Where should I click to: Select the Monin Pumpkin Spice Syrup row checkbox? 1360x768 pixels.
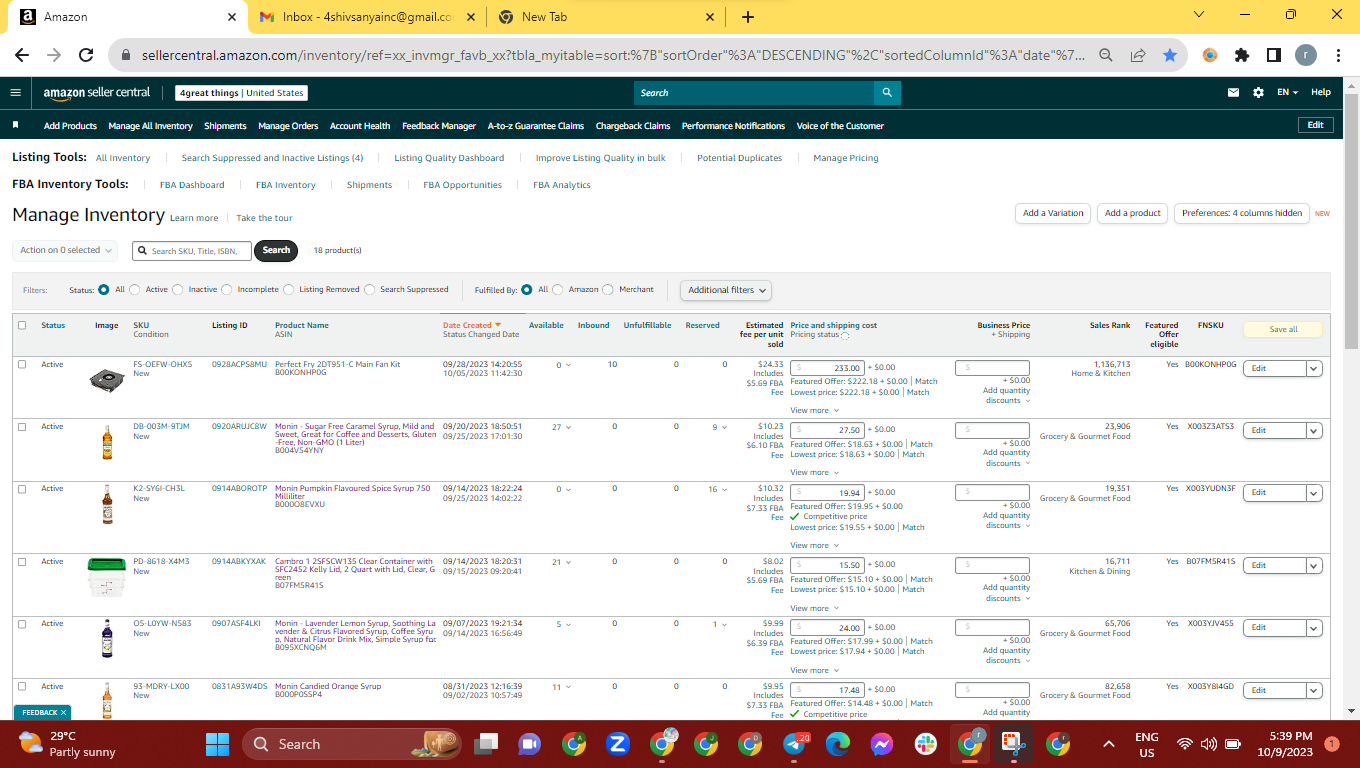point(22,489)
